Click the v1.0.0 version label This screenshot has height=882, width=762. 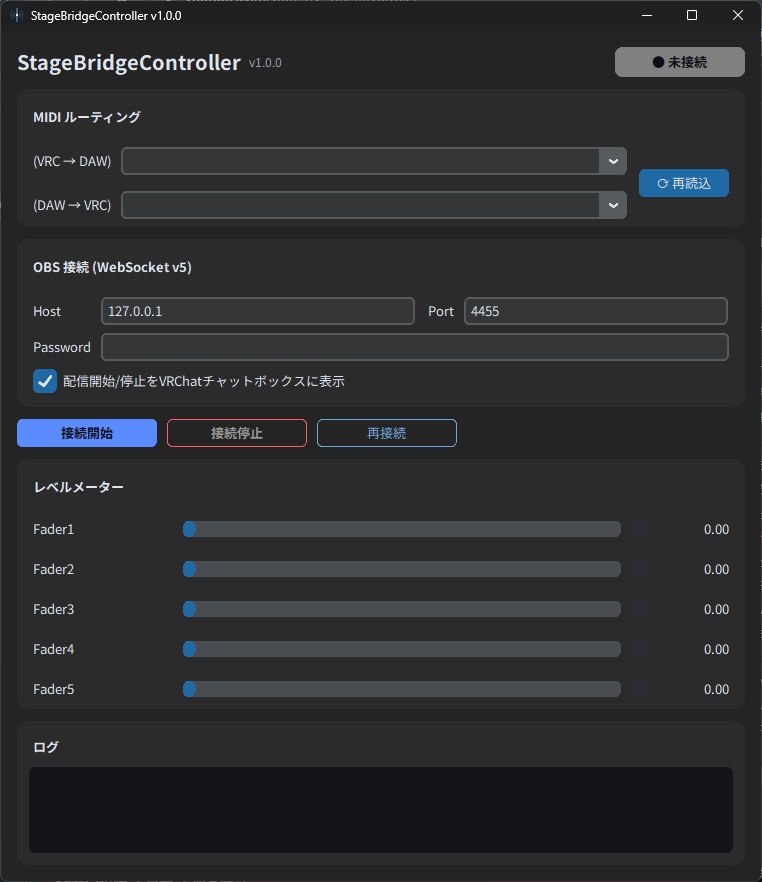pyautogui.click(x=265, y=63)
